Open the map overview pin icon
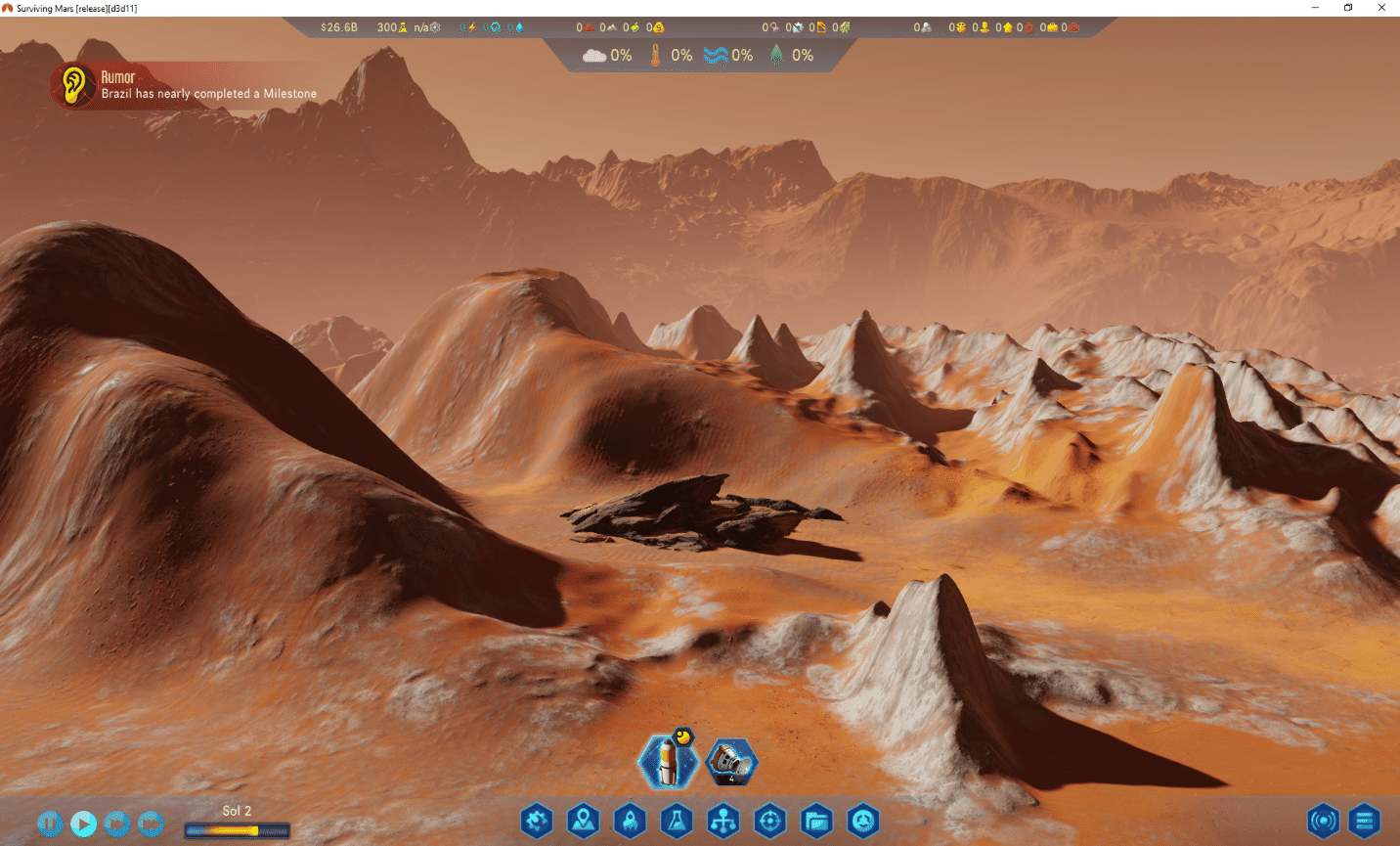This screenshot has height=846, width=1400. click(x=584, y=821)
